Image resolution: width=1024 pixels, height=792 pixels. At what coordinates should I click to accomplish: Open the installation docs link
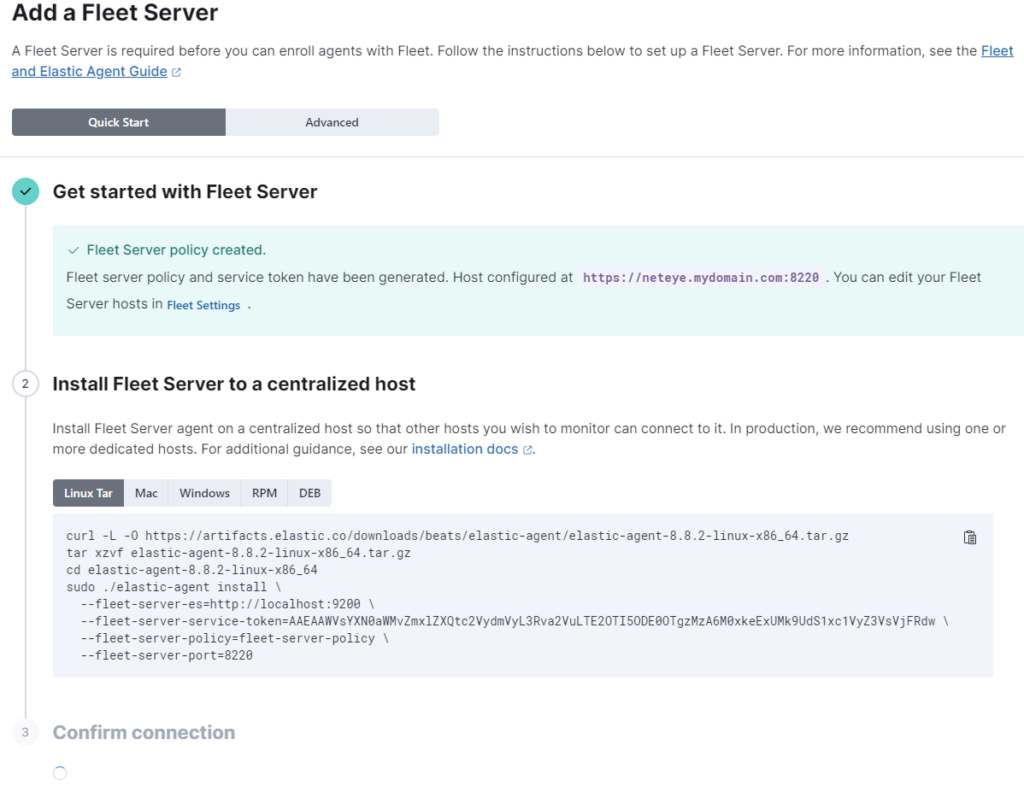464,449
